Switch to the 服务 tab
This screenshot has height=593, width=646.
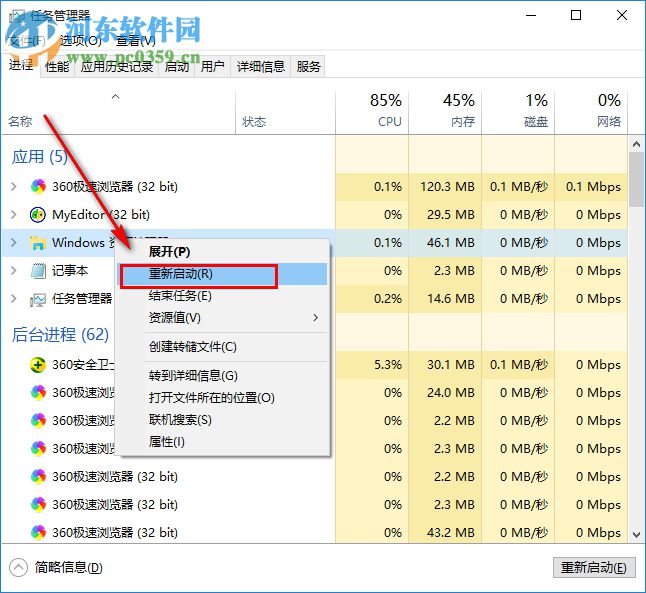[x=308, y=66]
